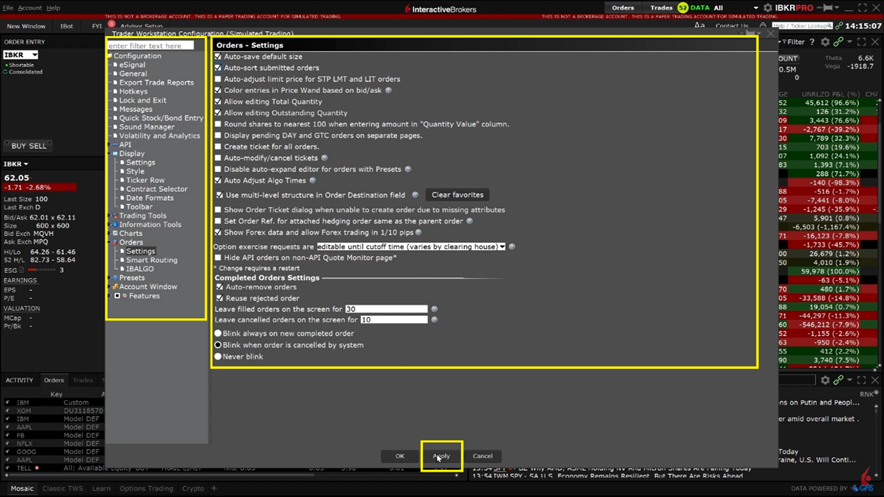Switch to the Classic TWS tab
The height and width of the screenshot is (497, 884).
point(62,489)
